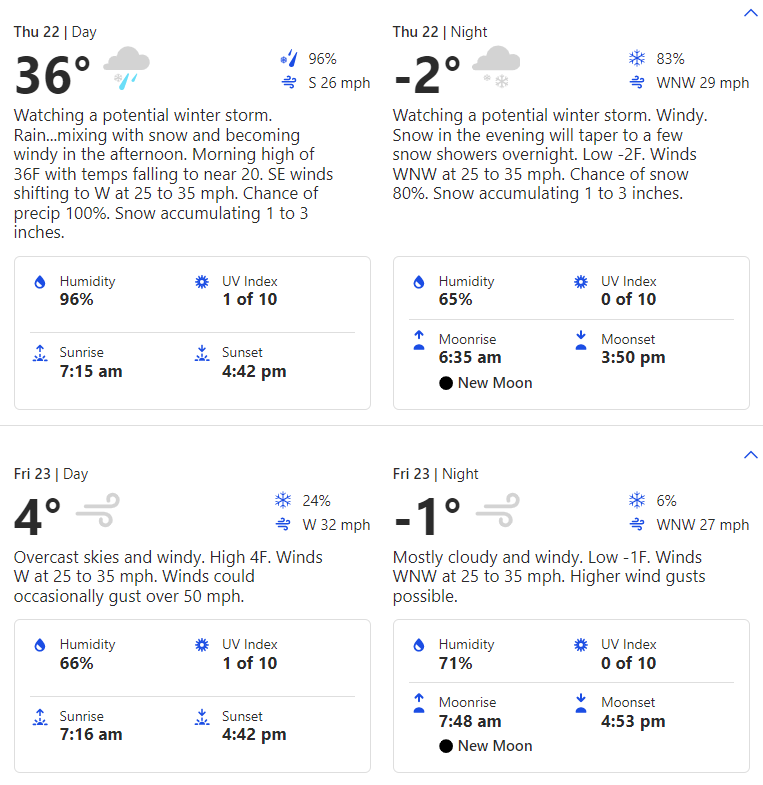
Task: Select the Thu 22 Day heading
Action: pos(55,32)
